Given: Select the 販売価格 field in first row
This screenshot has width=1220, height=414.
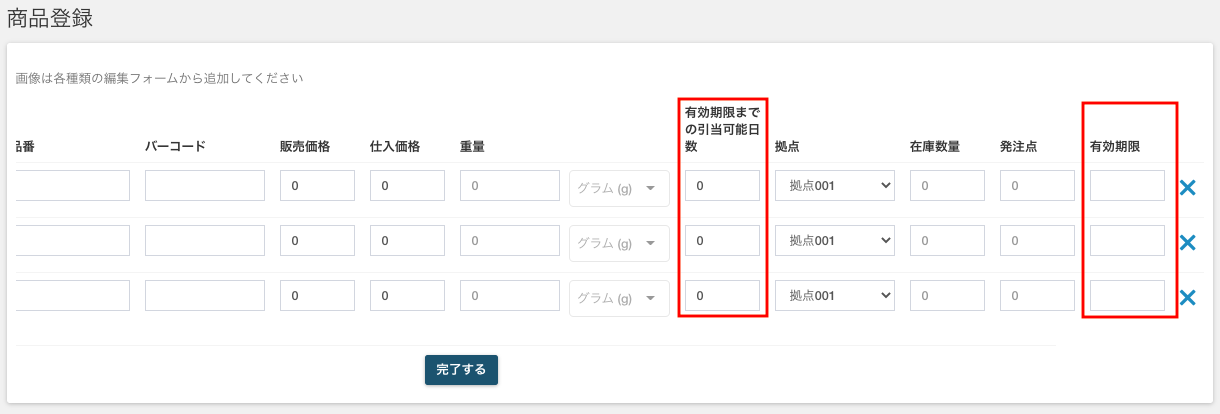Looking at the screenshot, I should point(317,185).
